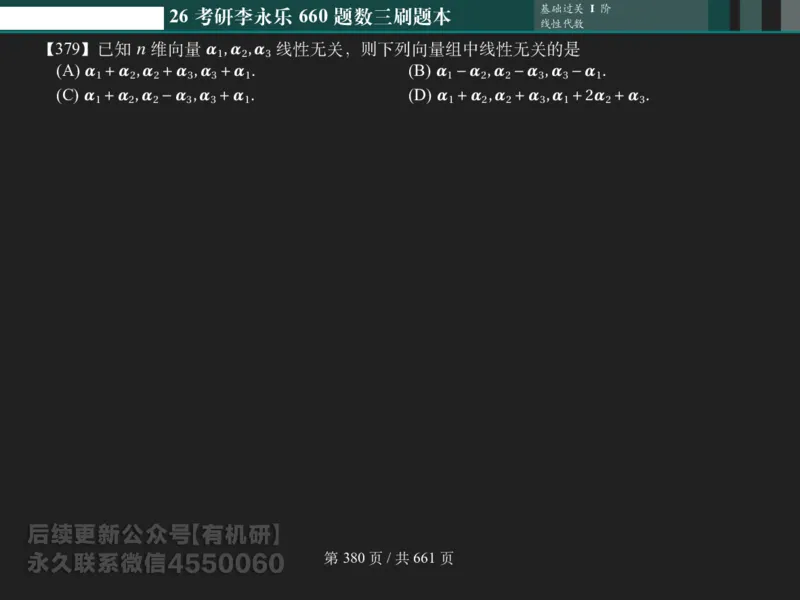Click the page indicator 第380页/共661页

coord(386,558)
